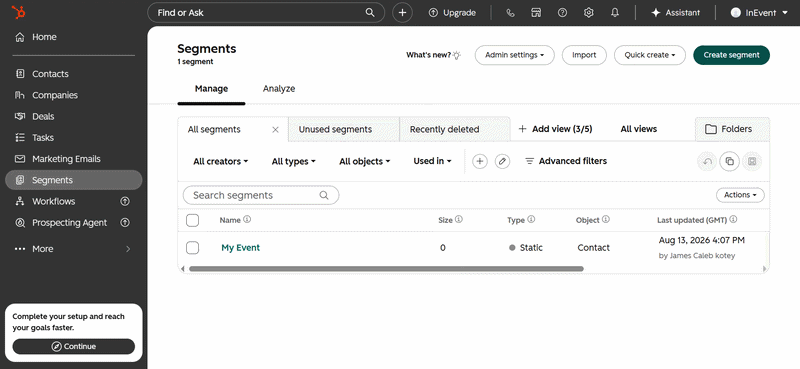Open the Marketplace storefront icon
The image size is (800, 369).
(536, 13)
